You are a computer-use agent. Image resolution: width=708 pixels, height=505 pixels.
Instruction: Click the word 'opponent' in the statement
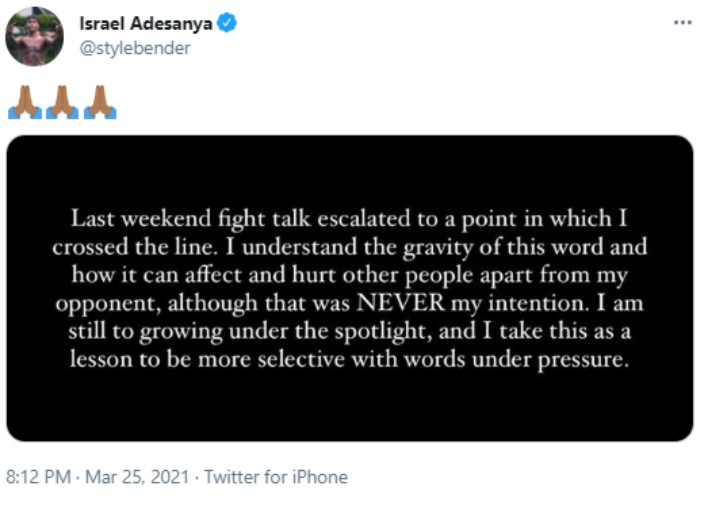pos(108,304)
